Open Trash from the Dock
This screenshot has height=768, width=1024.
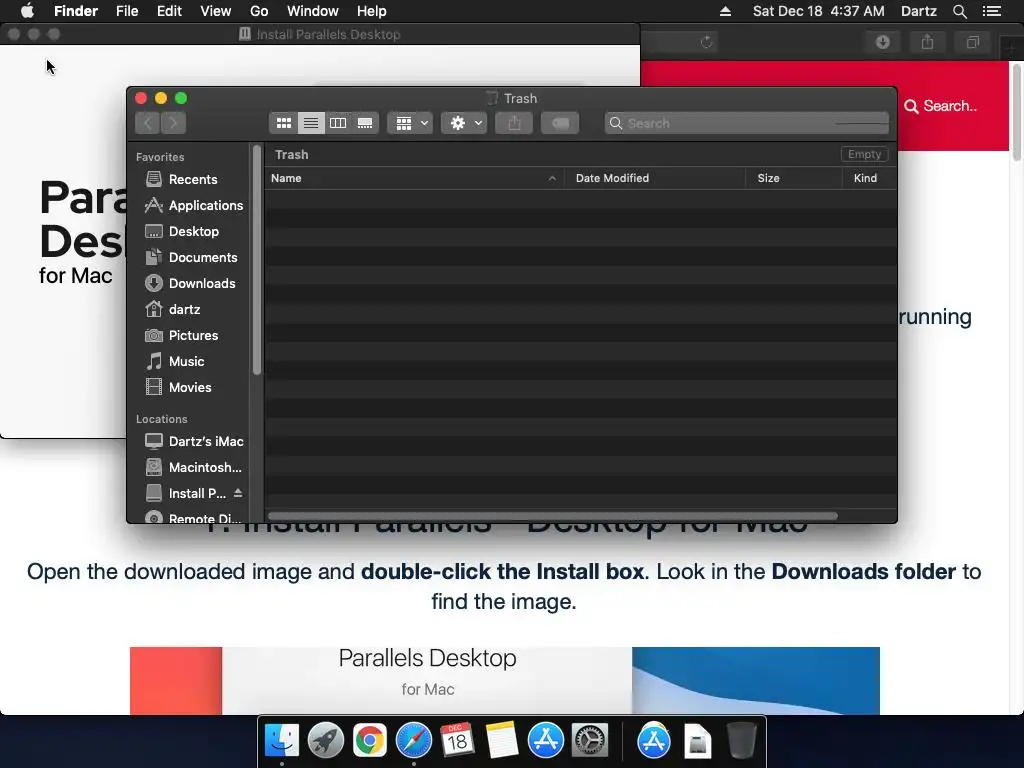pyautogui.click(x=741, y=741)
